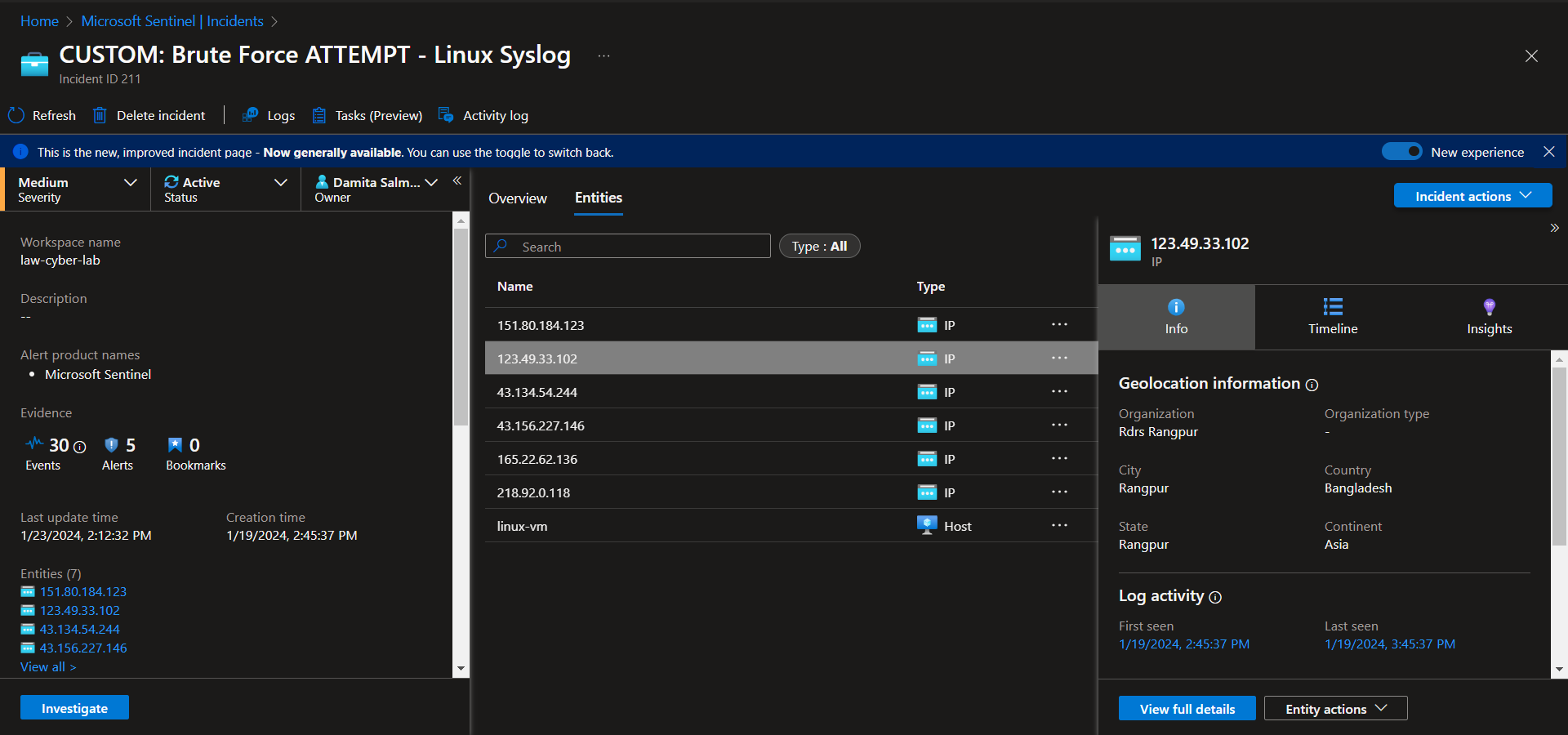The width and height of the screenshot is (1568, 735).
Task: Click the entity details panel scrollbar thumb
Action: [x=1559, y=455]
